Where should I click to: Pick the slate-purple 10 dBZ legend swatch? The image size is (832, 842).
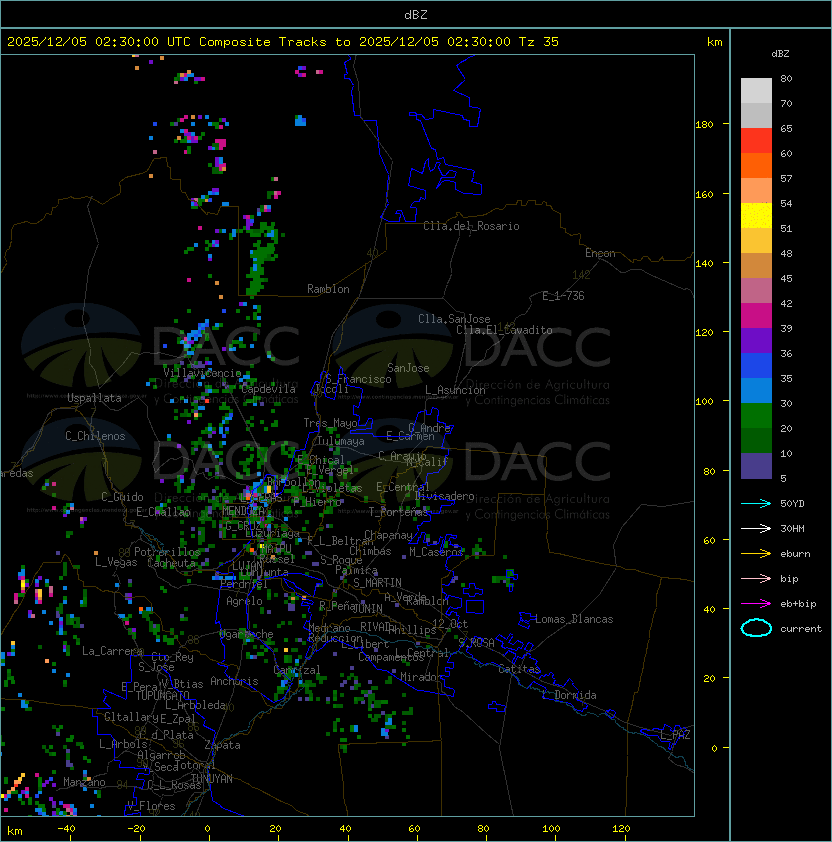coord(756,466)
